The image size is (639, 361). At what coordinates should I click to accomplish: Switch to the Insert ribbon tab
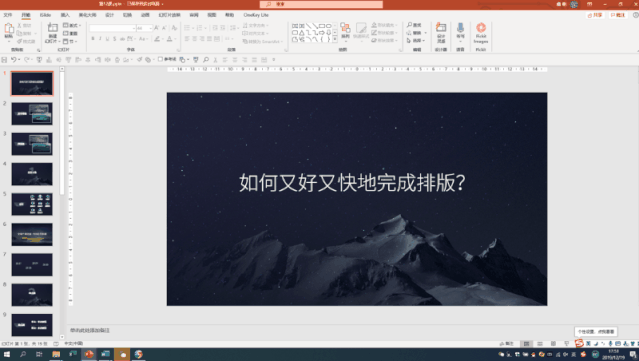65,15
